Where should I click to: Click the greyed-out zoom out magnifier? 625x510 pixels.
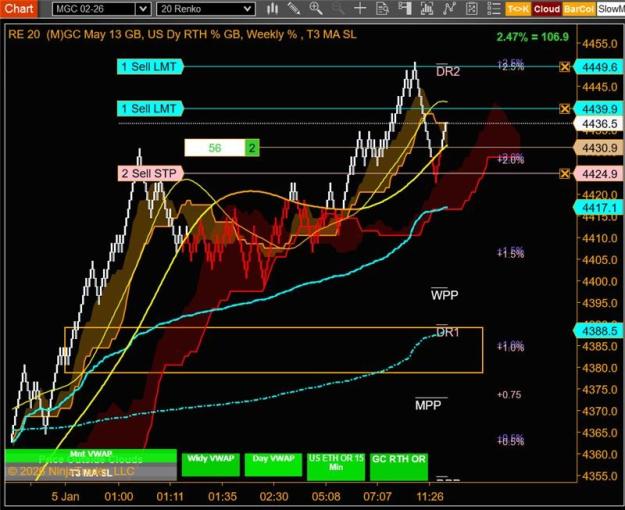[338, 9]
